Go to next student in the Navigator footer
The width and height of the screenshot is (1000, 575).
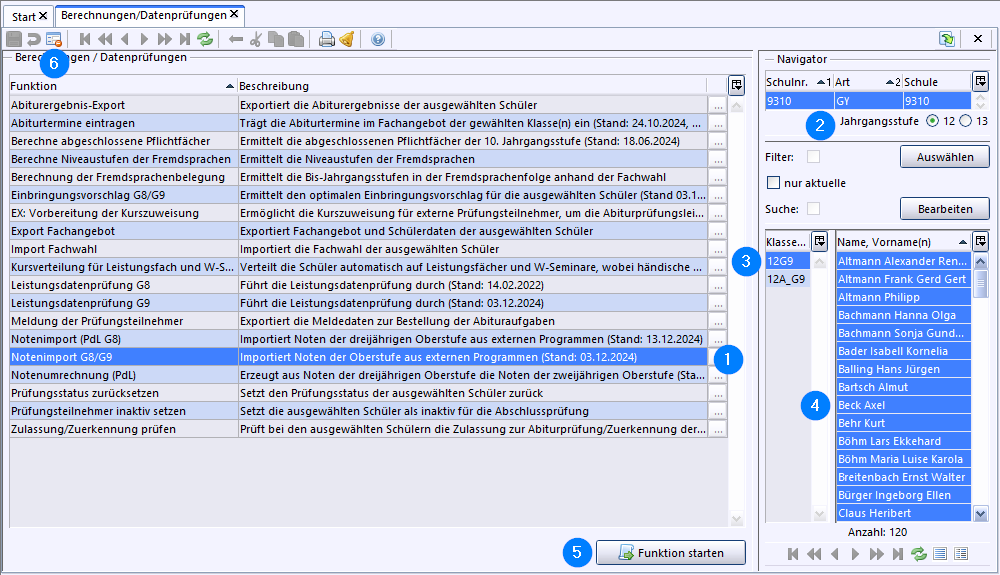click(855, 554)
